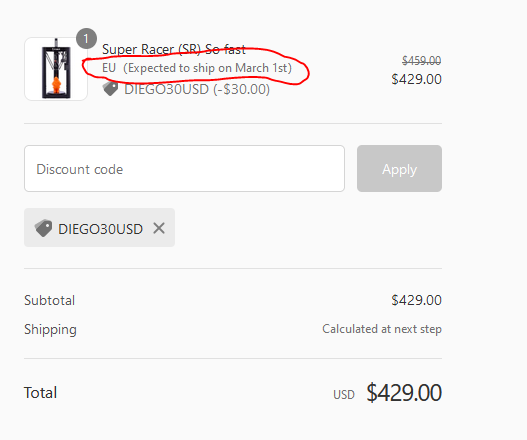The image size is (527, 440).
Task: Click the quantity badge showing 1
Action: point(86,39)
